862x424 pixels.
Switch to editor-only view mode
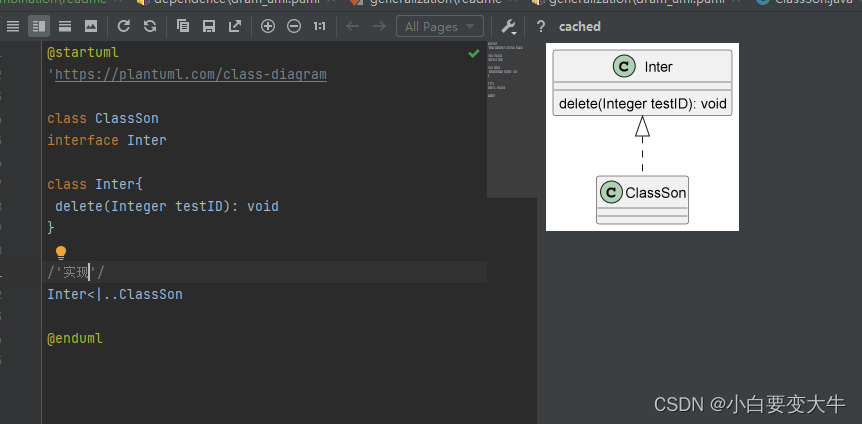13,26
